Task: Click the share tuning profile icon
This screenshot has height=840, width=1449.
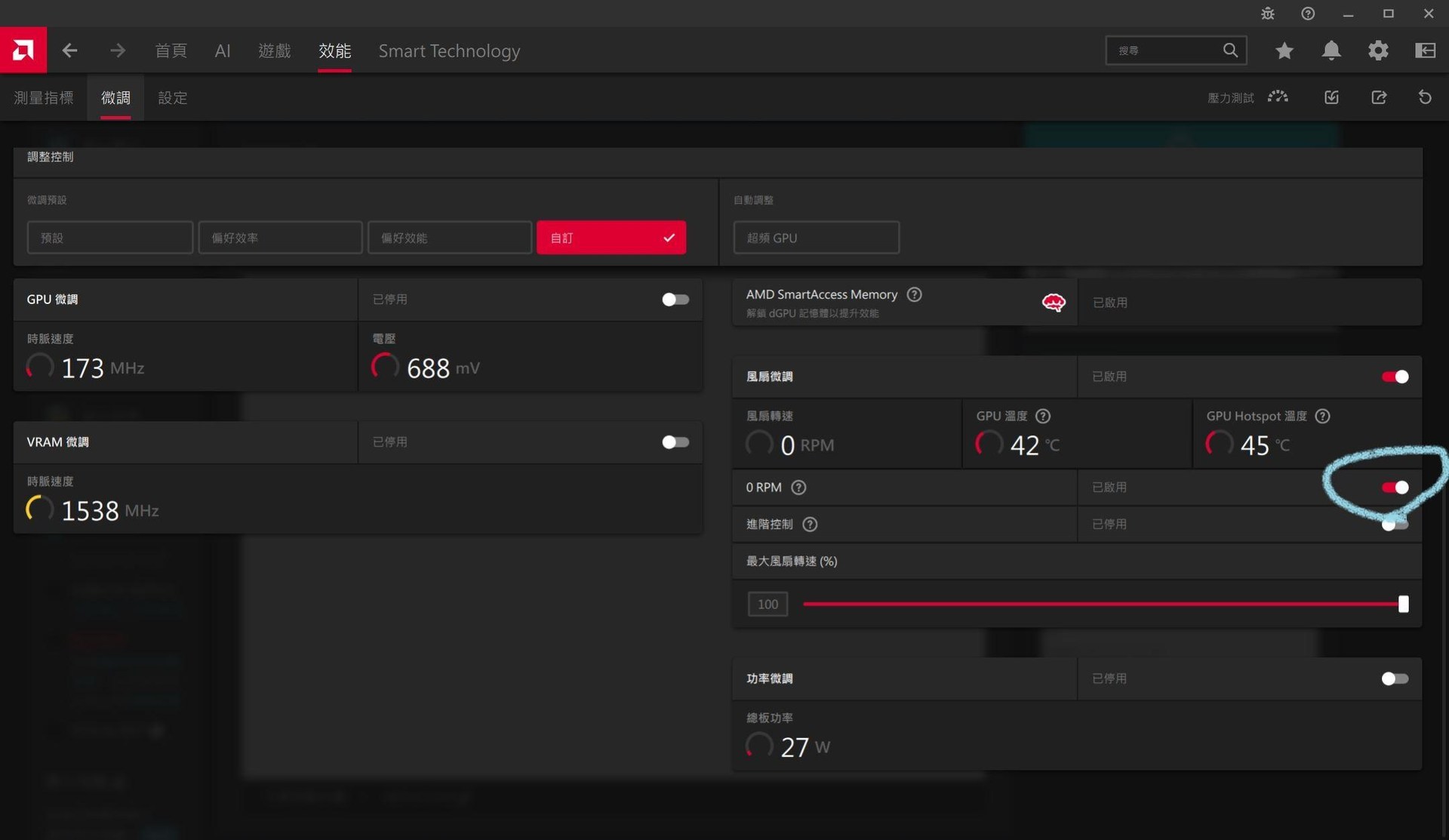Action: pos(1380,97)
